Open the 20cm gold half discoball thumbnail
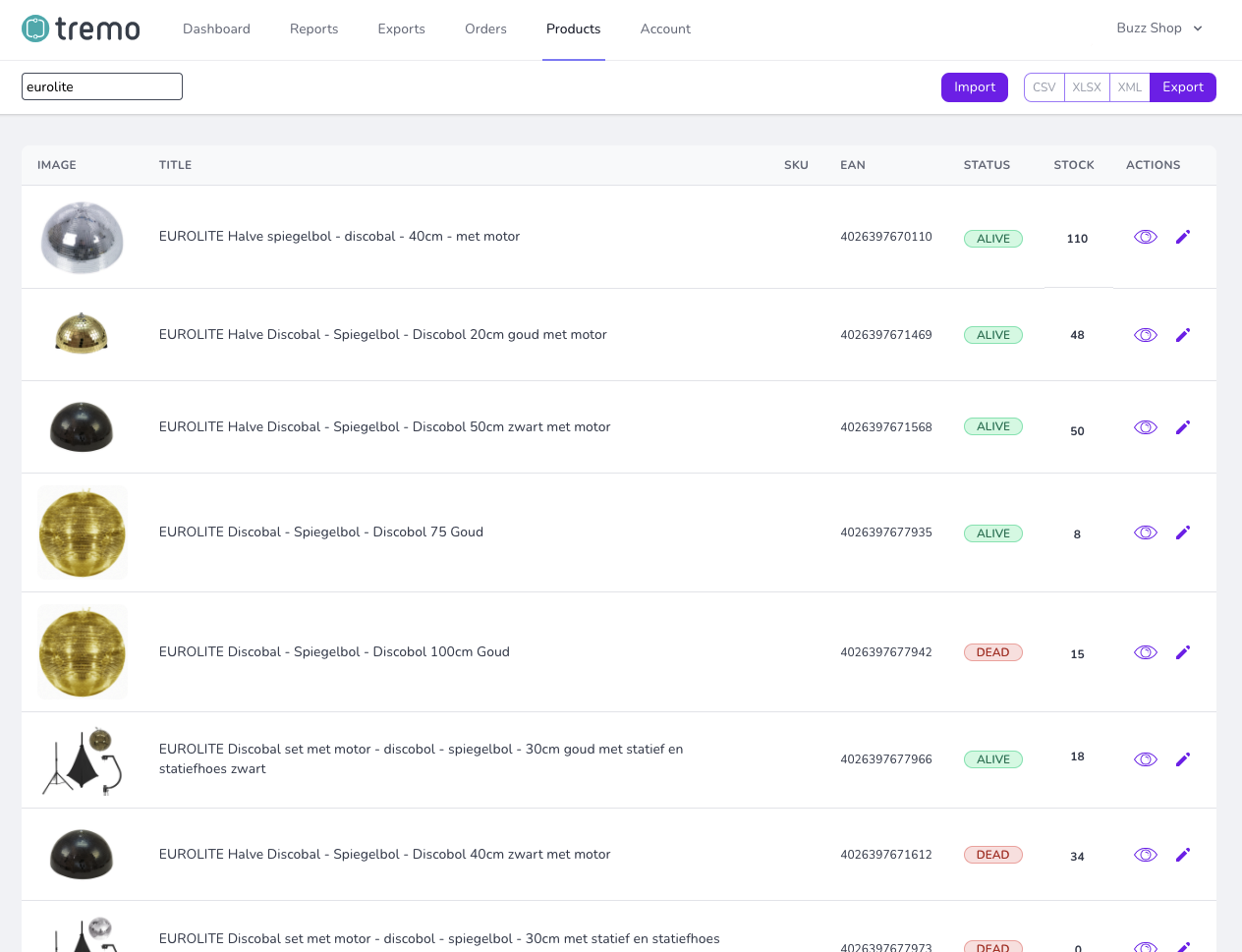 coord(82,334)
